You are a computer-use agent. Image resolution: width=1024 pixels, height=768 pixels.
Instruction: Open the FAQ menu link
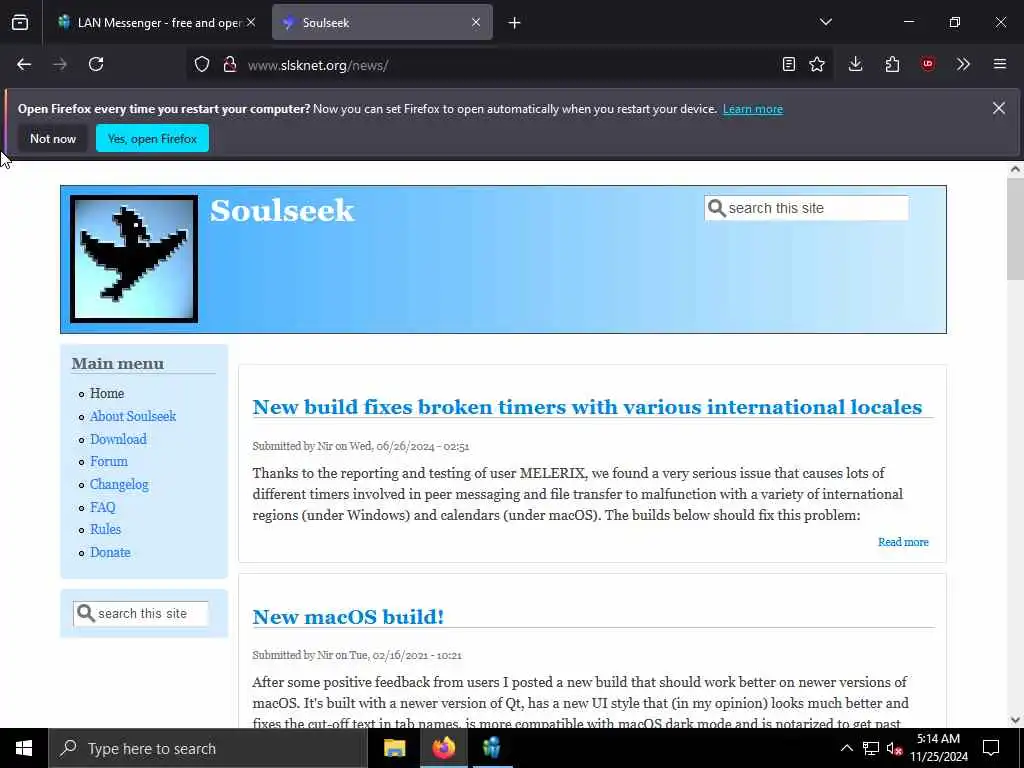click(x=103, y=507)
